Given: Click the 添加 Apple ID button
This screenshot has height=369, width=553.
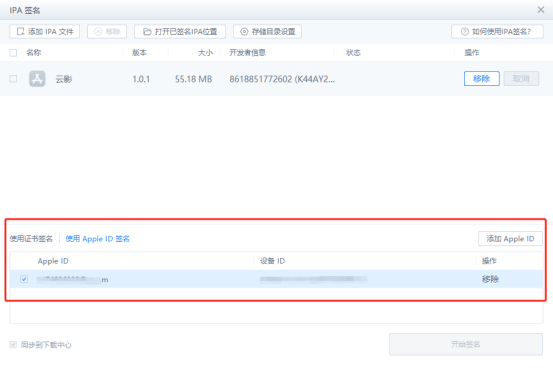Looking at the screenshot, I should [510, 239].
